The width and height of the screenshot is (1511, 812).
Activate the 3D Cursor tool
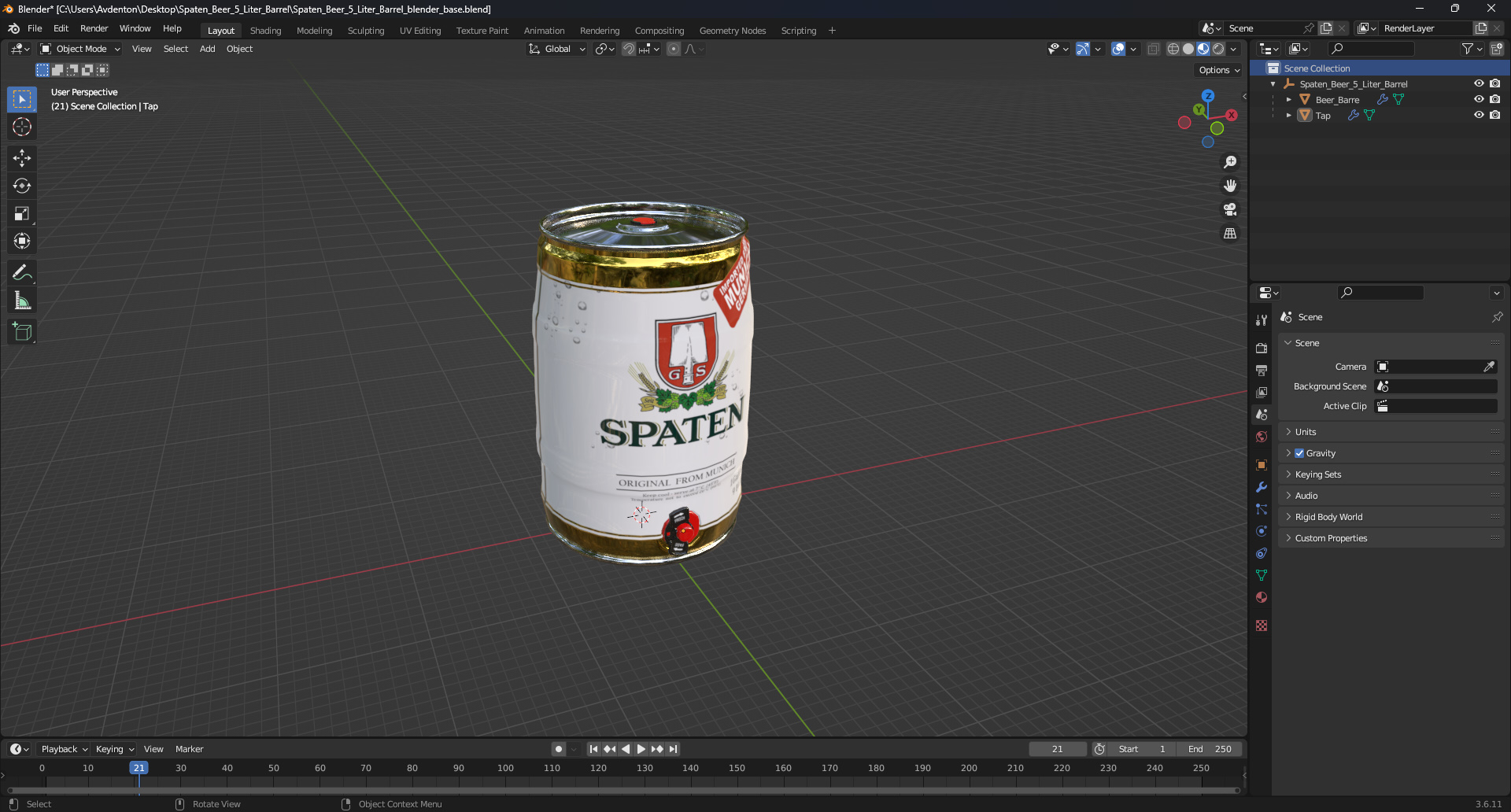pyautogui.click(x=22, y=127)
